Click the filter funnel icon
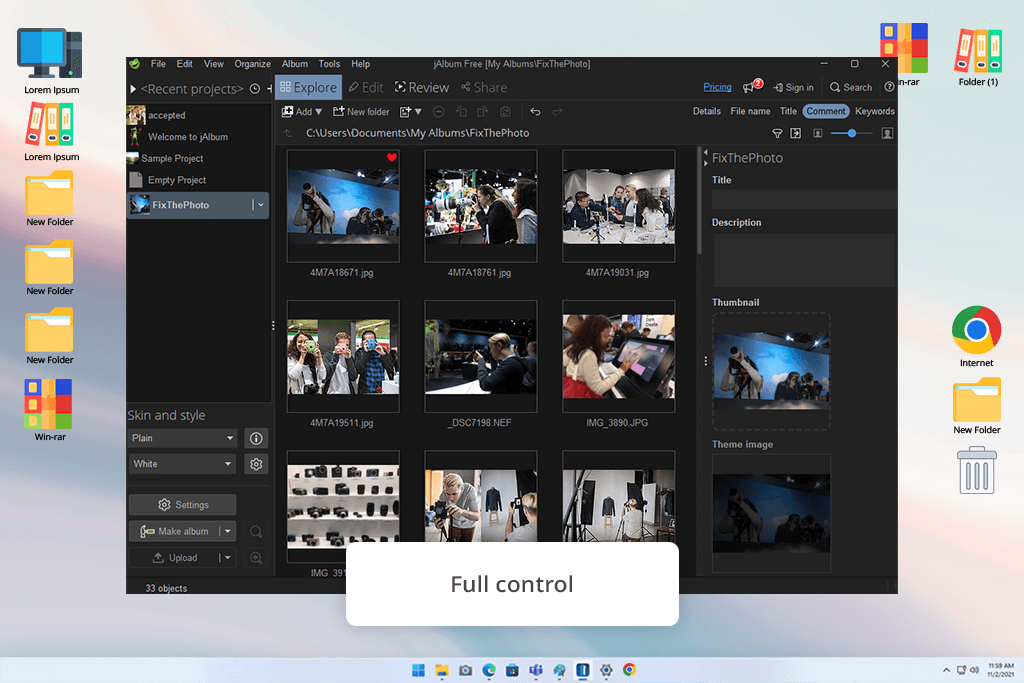The width and height of the screenshot is (1024, 683). click(x=777, y=133)
